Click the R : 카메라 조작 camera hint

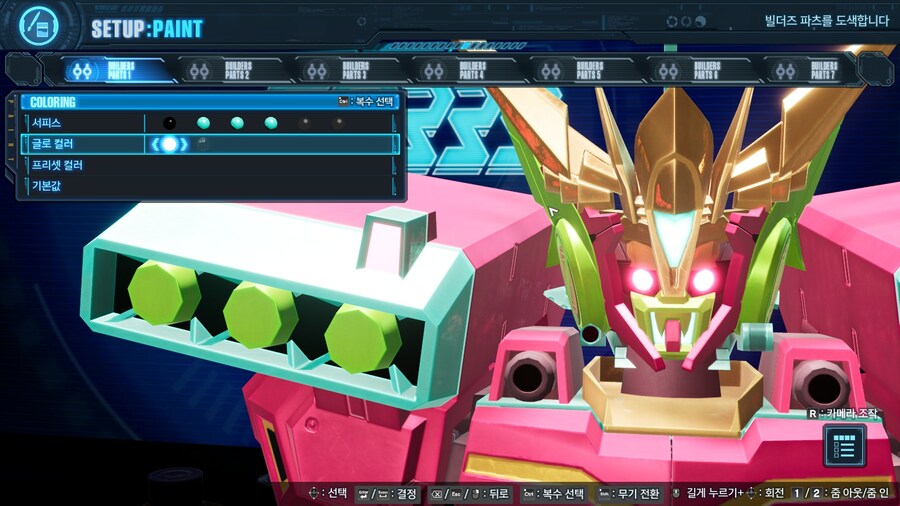coord(843,414)
